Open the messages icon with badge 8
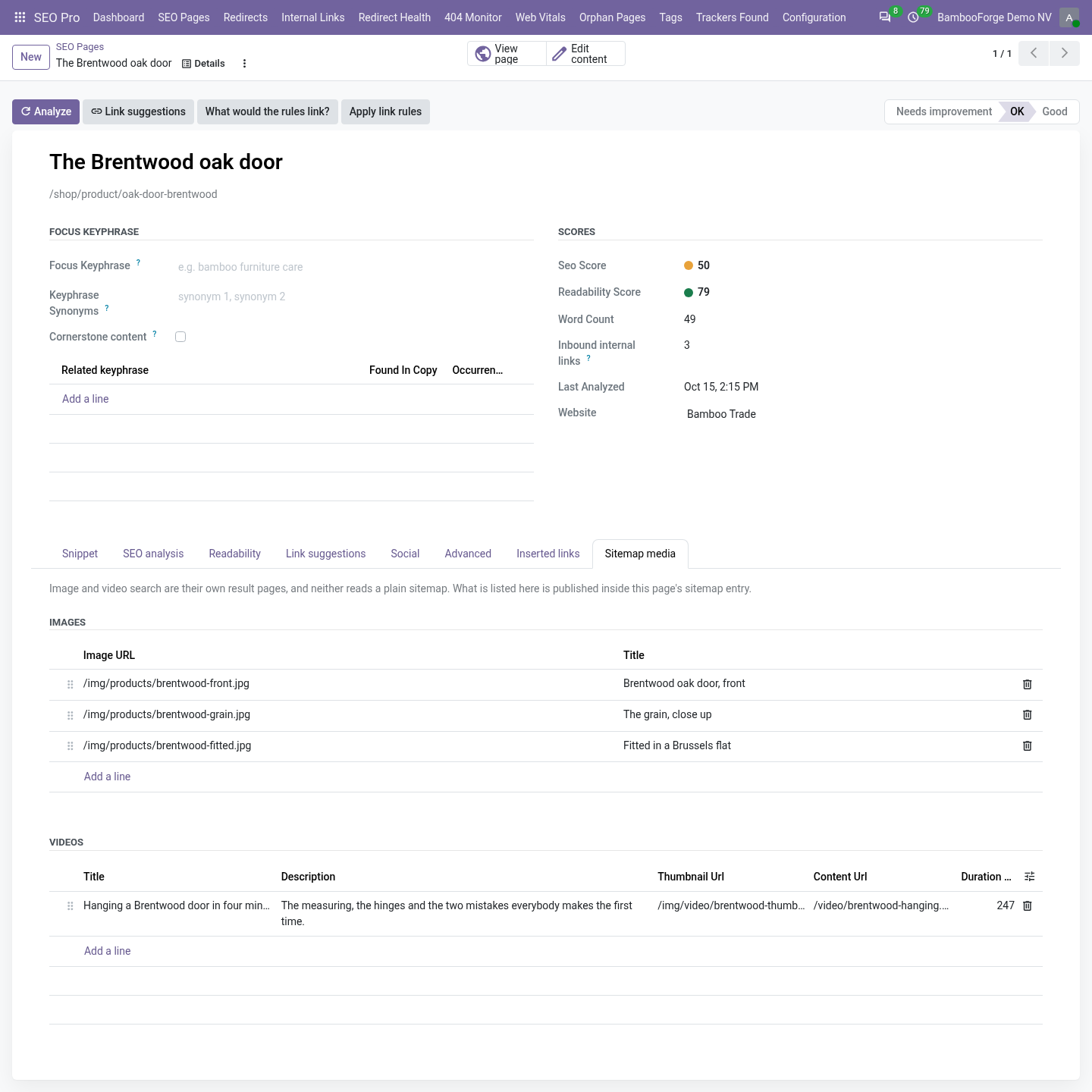The width and height of the screenshot is (1092, 1092). tap(885, 17)
